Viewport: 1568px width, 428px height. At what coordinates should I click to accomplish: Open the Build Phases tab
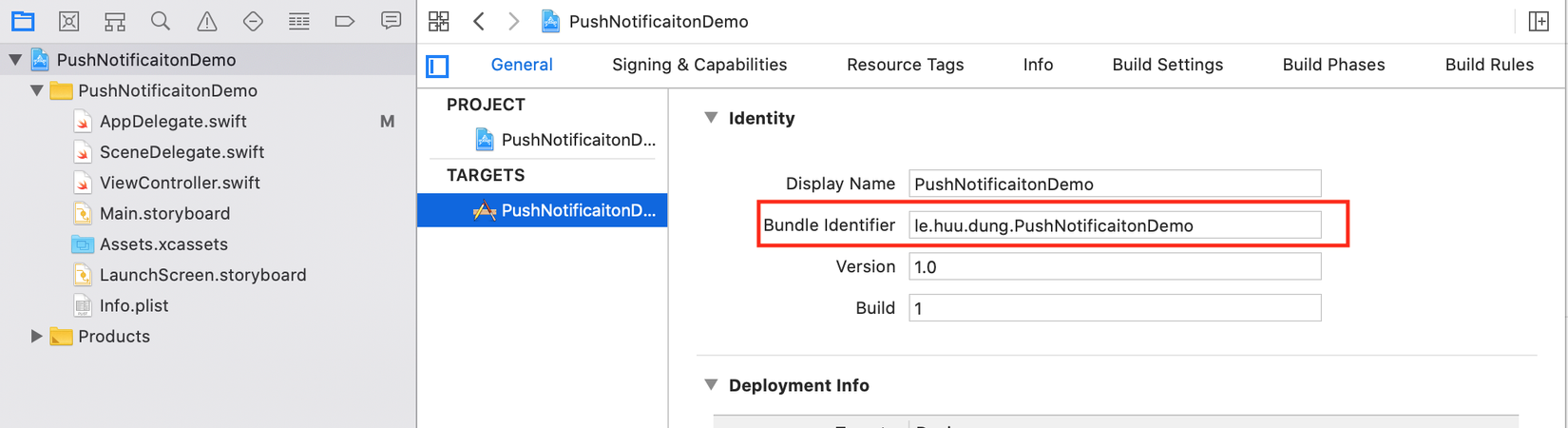coord(1333,65)
